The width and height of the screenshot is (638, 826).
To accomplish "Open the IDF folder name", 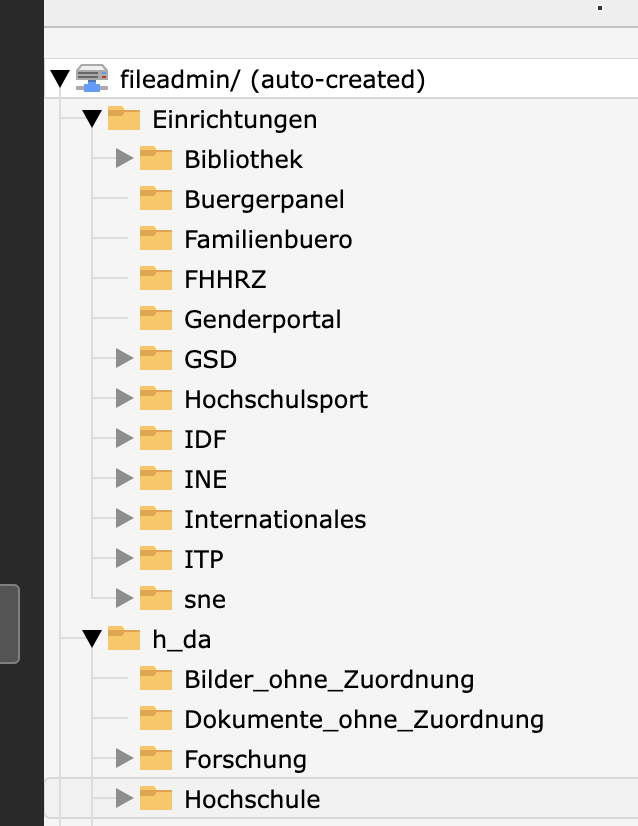I will click(x=205, y=439).
